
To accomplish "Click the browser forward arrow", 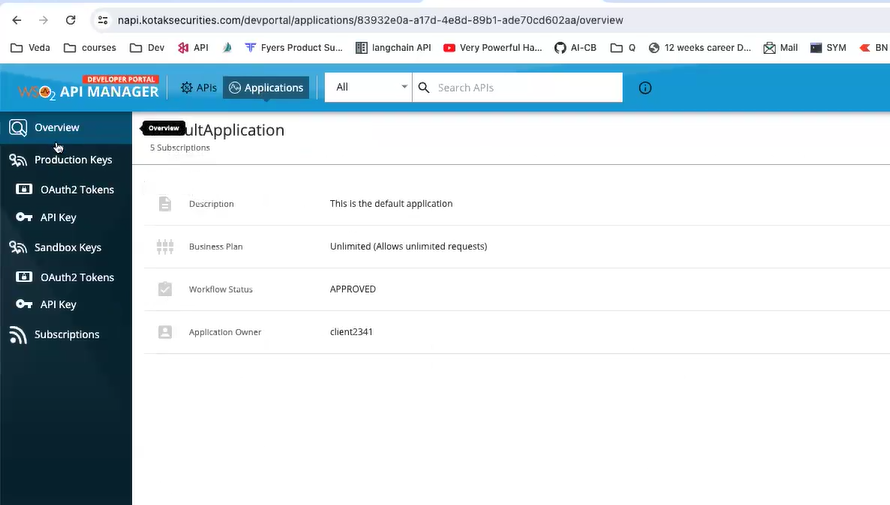I will [x=44, y=20].
